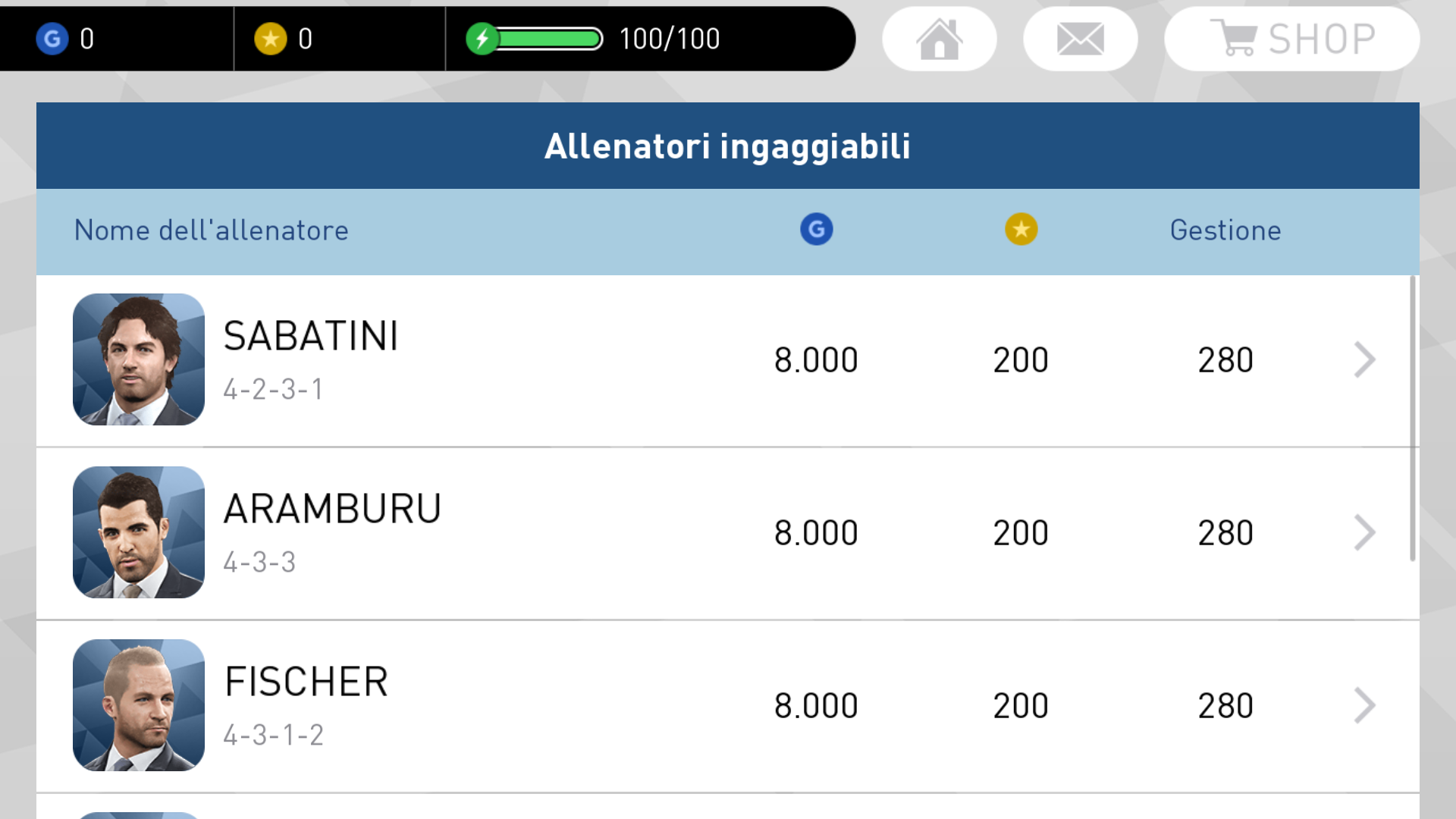The image size is (1456, 819).
Task: Tap the gold coin icon in top bar
Action: pyautogui.click(x=271, y=39)
